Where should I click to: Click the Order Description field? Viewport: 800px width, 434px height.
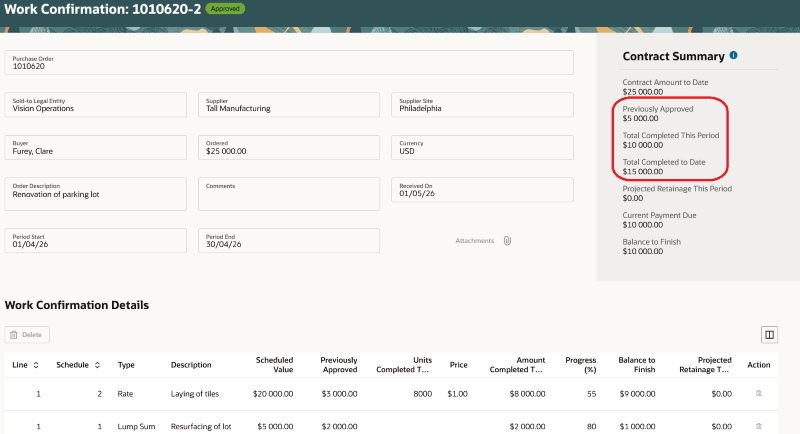95,194
